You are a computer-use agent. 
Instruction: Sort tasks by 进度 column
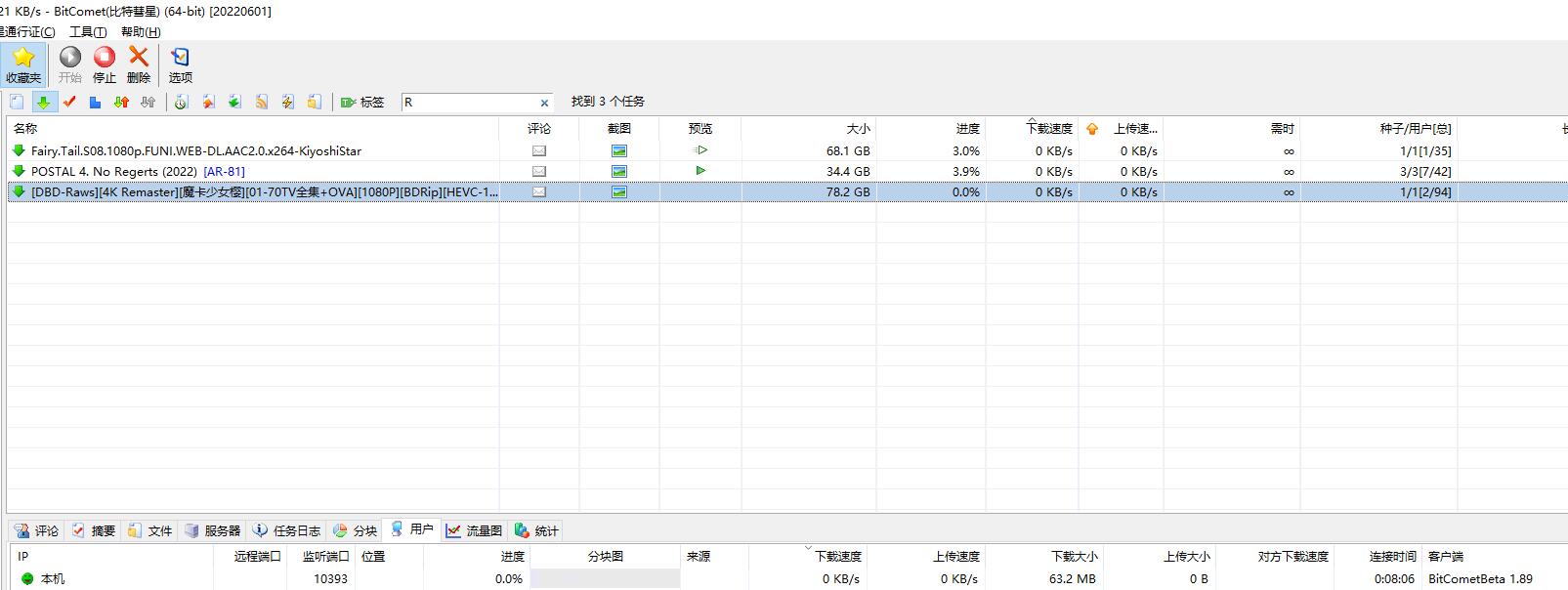pyautogui.click(x=930, y=128)
